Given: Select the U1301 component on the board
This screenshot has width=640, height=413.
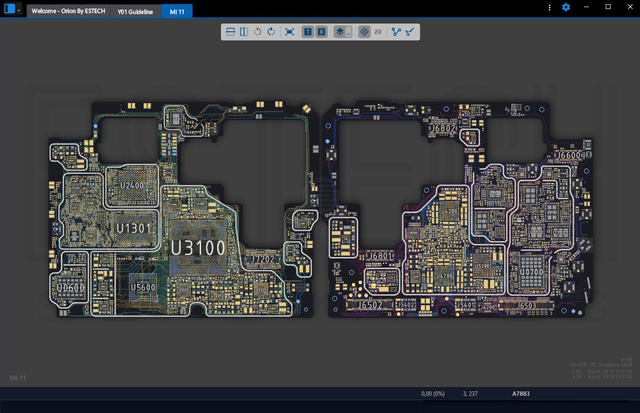Looking at the screenshot, I should point(132,229).
